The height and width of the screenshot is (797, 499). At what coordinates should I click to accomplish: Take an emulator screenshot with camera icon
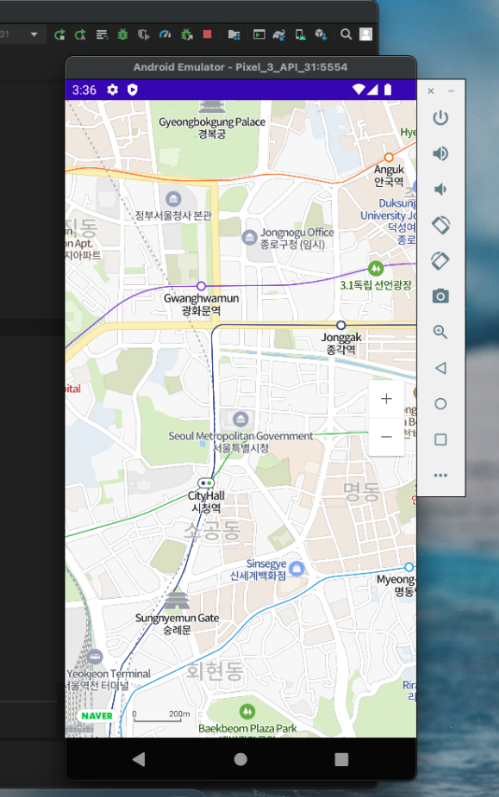pos(440,296)
